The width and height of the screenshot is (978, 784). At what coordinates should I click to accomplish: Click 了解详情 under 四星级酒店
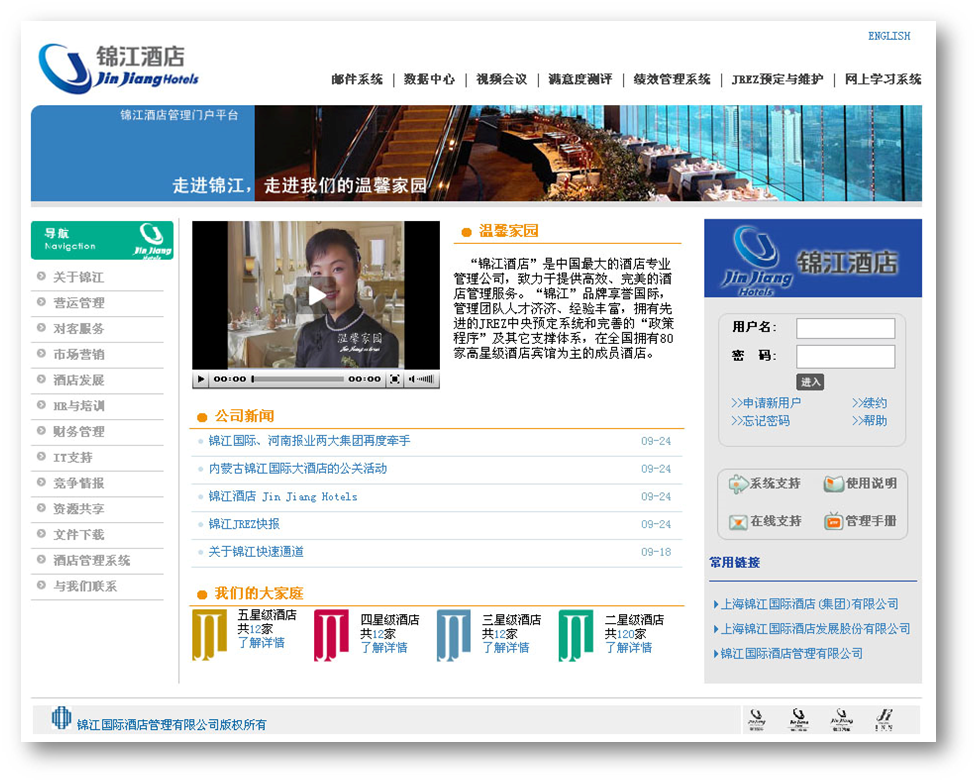[x=384, y=647]
